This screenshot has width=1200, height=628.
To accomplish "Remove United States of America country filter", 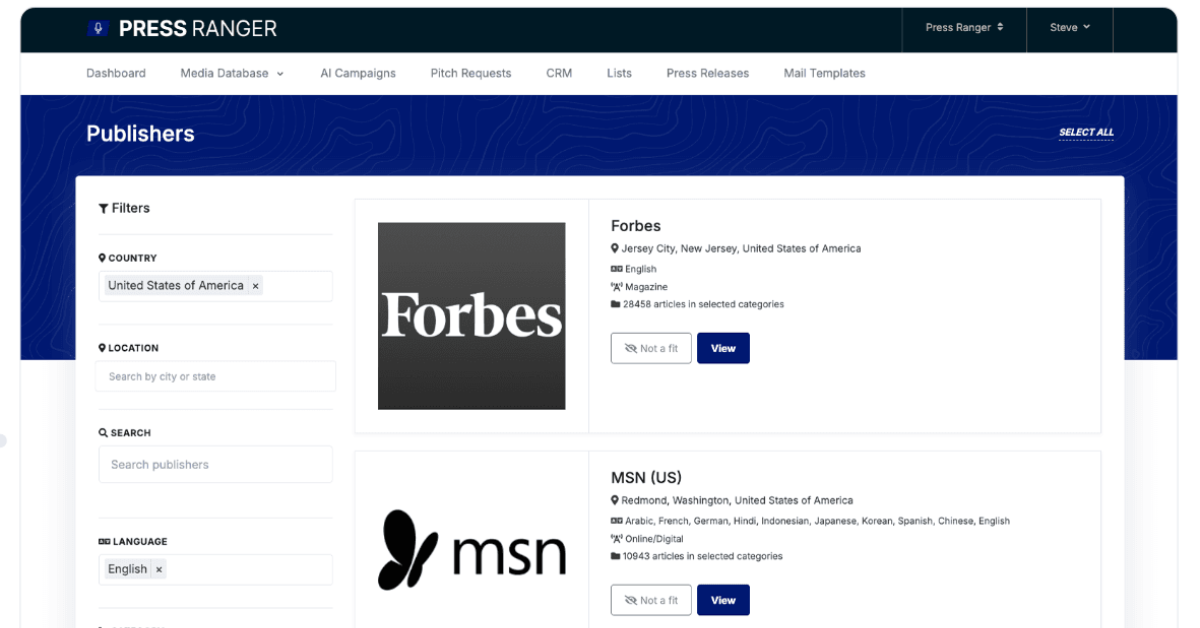I will 255,286.
